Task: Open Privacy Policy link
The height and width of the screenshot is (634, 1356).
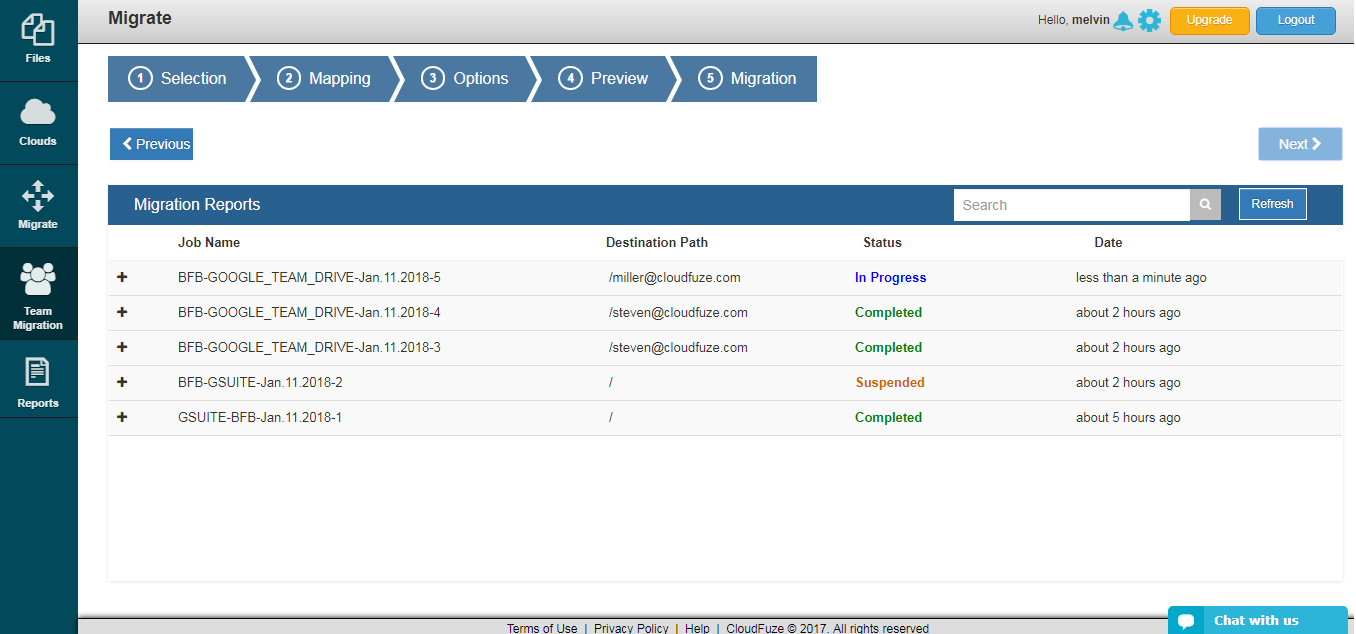Action: point(631,628)
